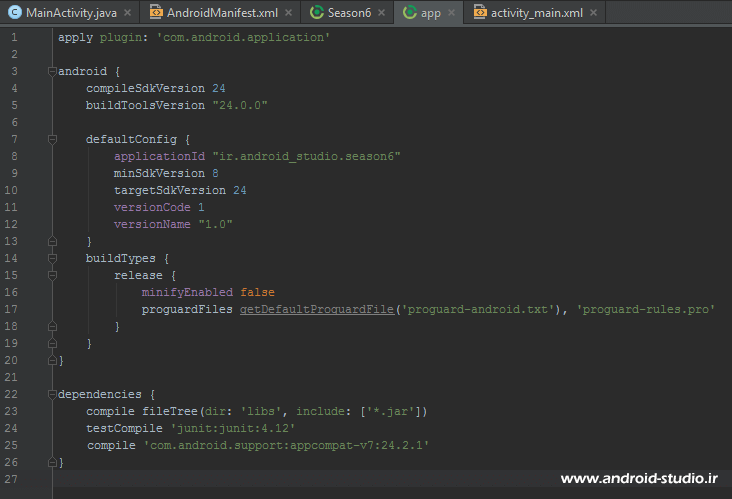732x499 pixels.
Task: Switch to the MainActivity.java tab
Action: pos(68,13)
